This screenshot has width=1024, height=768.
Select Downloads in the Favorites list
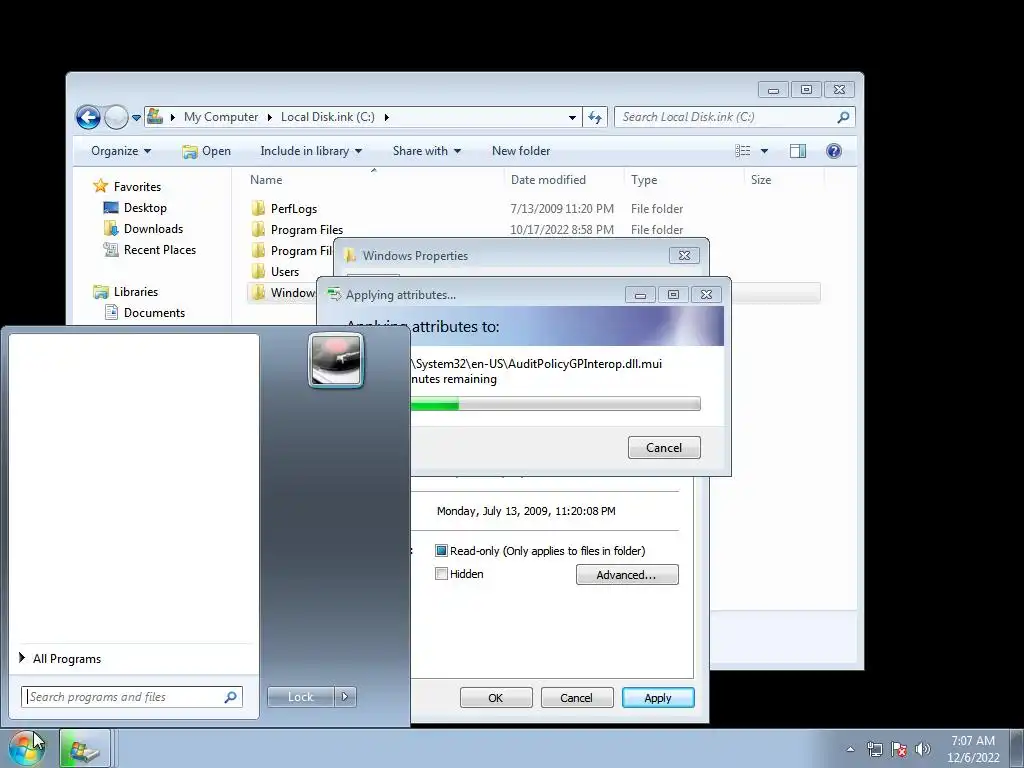pyautogui.click(x=143, y=229)
